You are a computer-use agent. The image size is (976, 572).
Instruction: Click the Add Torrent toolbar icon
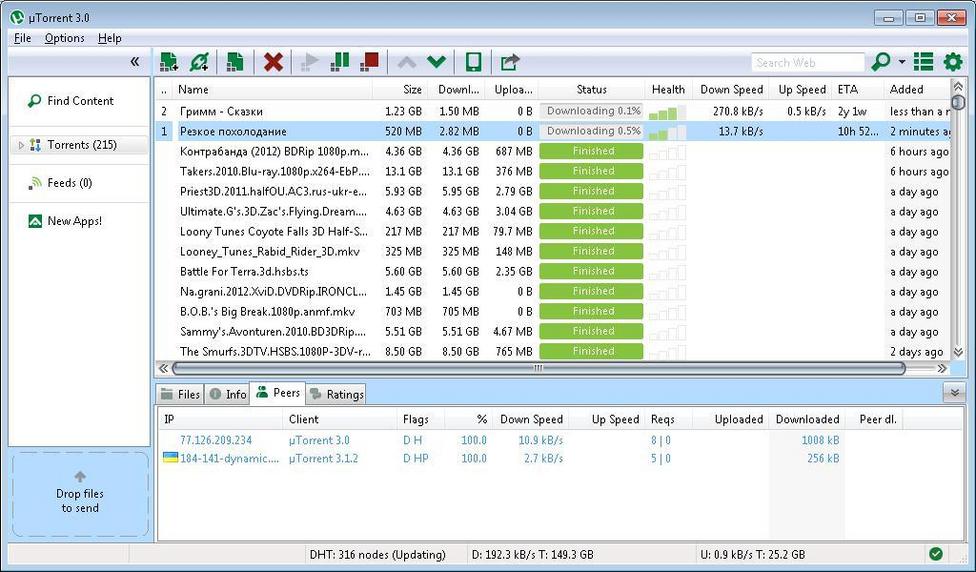click(169, 62)
